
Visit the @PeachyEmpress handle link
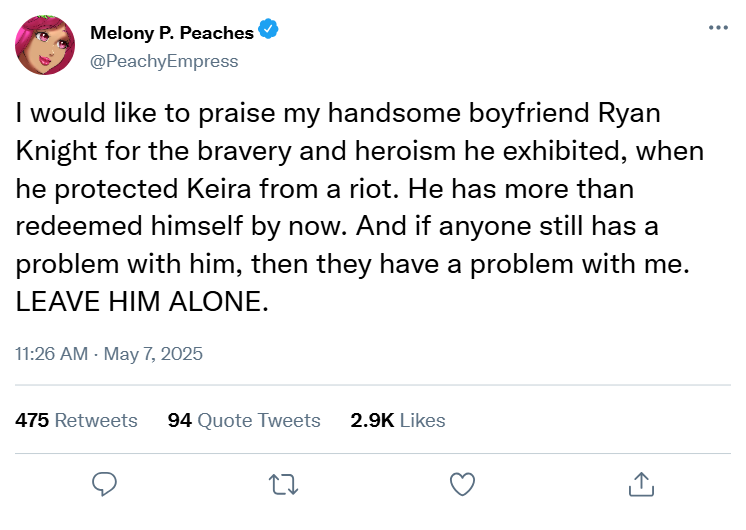coord(164,61)
